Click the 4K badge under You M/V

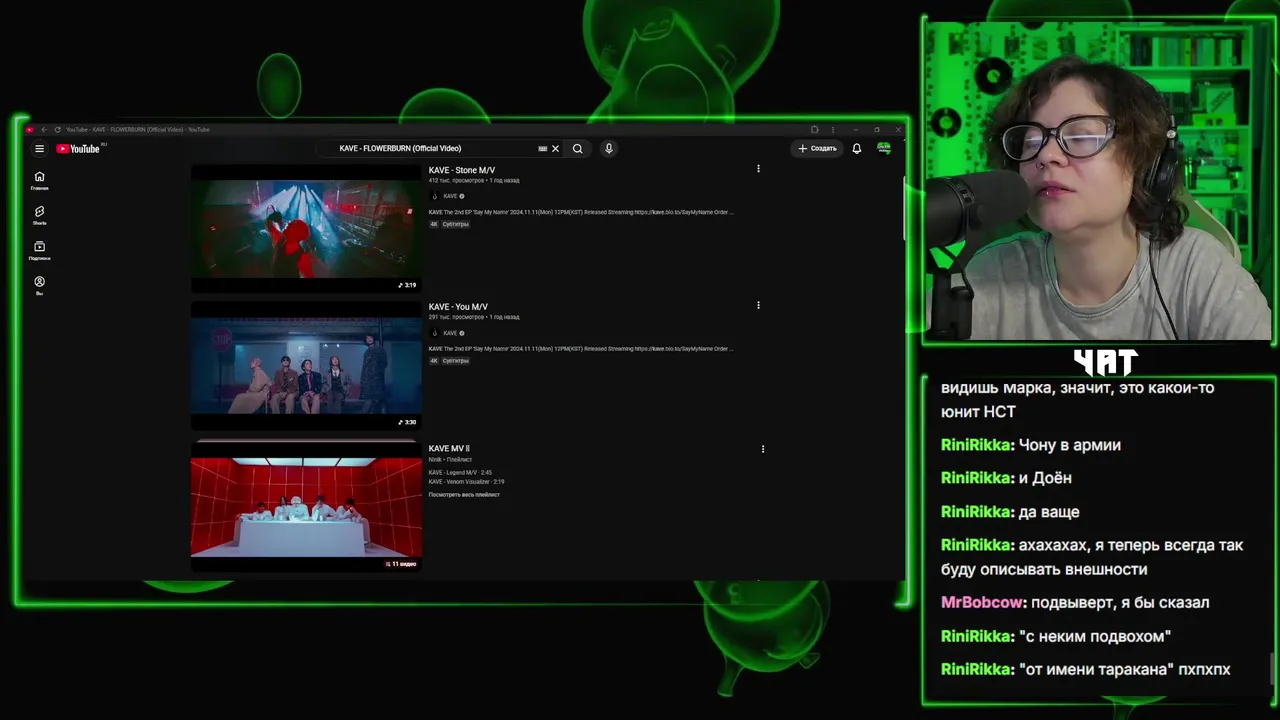pyautogui.click(x=434, y=361)
